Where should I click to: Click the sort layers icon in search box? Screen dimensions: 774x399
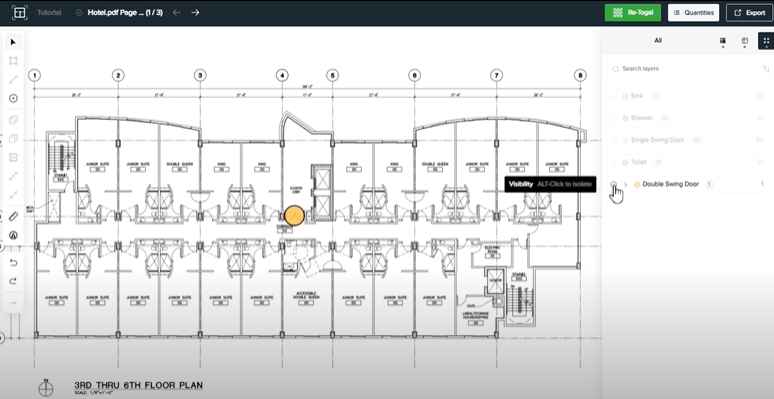coord(766,69)
